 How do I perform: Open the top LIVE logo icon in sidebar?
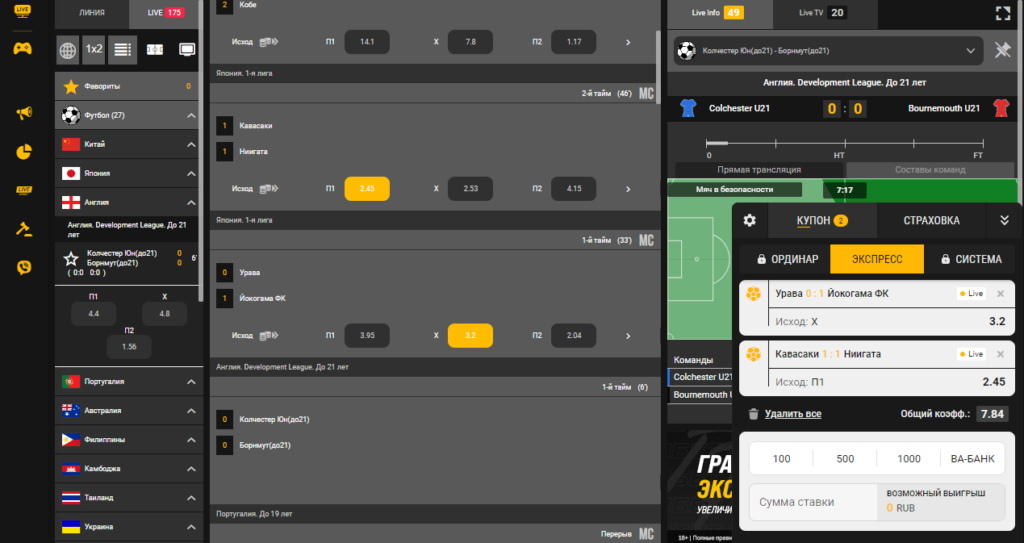pyautogui.click(x=23, y=10)
